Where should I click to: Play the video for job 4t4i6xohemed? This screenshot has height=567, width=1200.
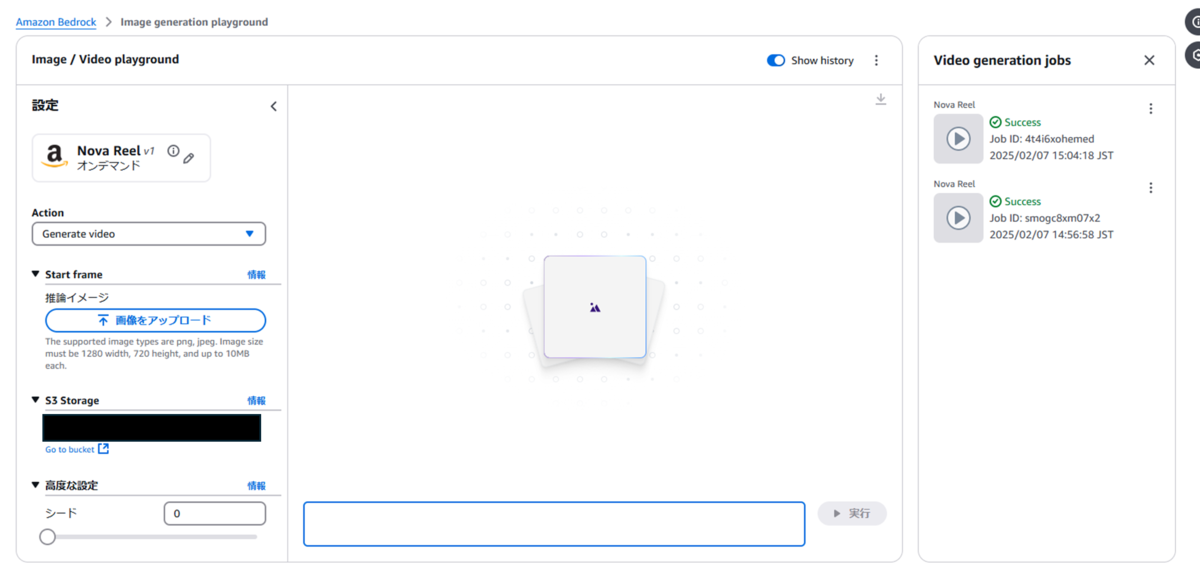(x=958, y=139)
